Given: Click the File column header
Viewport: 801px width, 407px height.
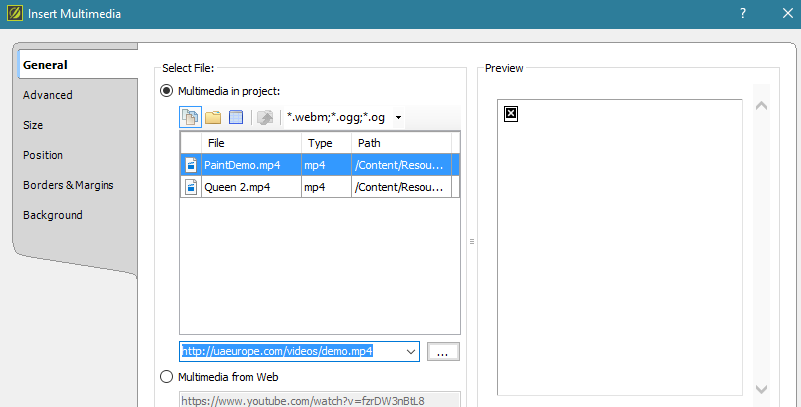Looking at the screenshot, I should coord(251,143).
